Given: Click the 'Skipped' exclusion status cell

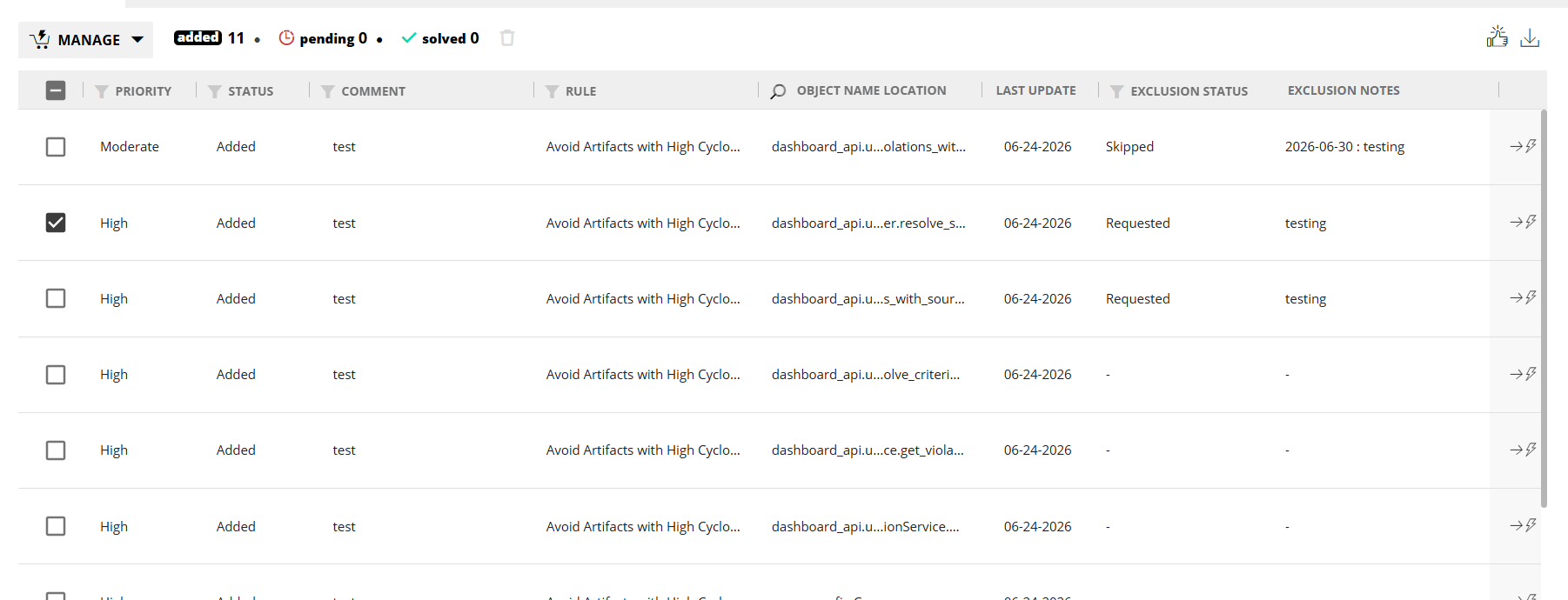Looking at the screenshot, I should 1129,147.
